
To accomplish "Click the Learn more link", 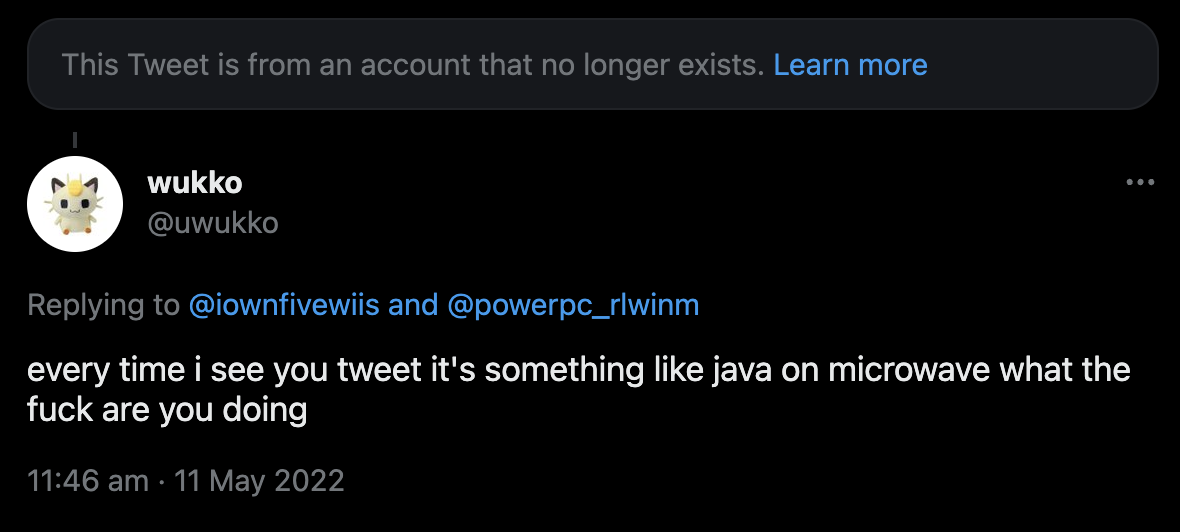I will [850, 65].
